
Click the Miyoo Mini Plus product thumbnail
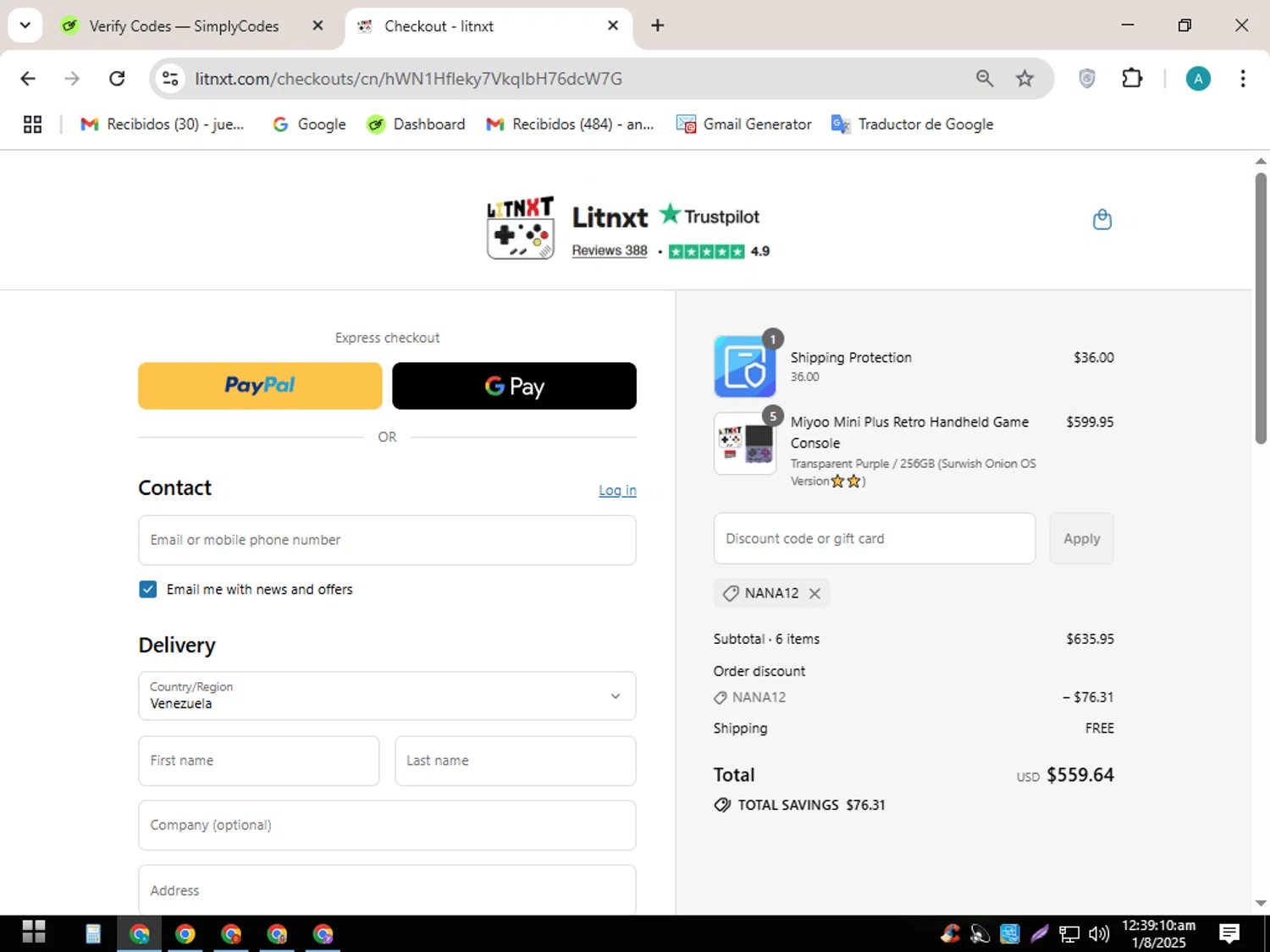(x=745, y=443)
